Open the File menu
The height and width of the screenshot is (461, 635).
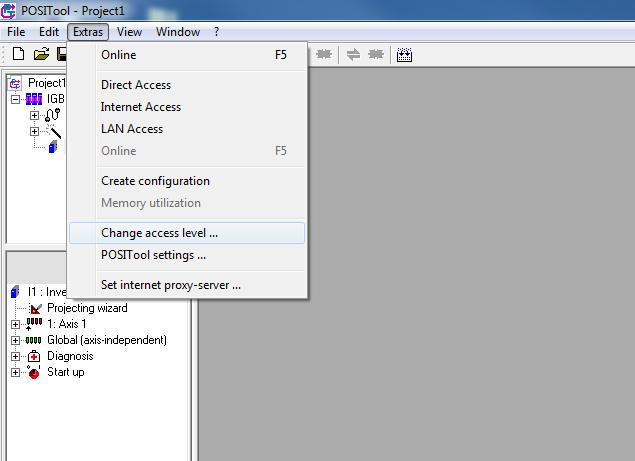pyautogui.click(x=16, y=32)
